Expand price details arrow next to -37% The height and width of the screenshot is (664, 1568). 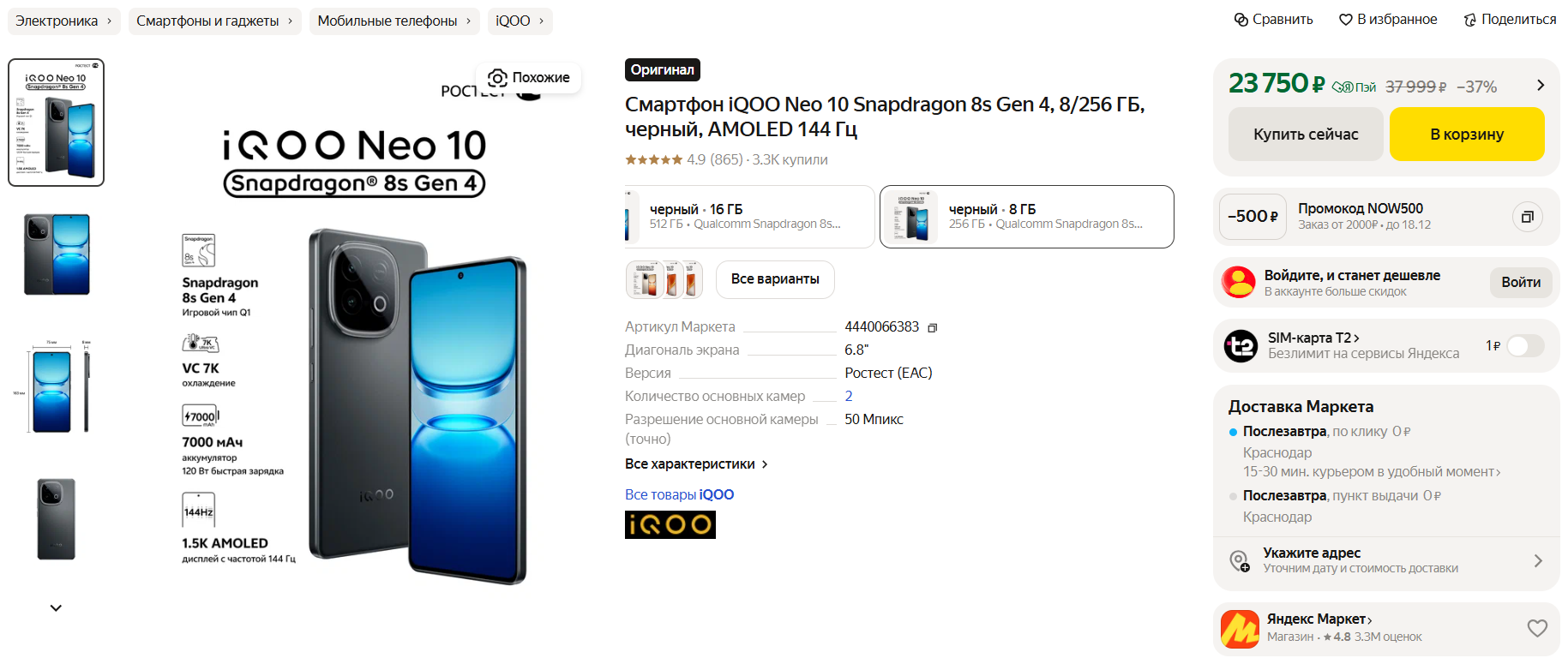1541,85
